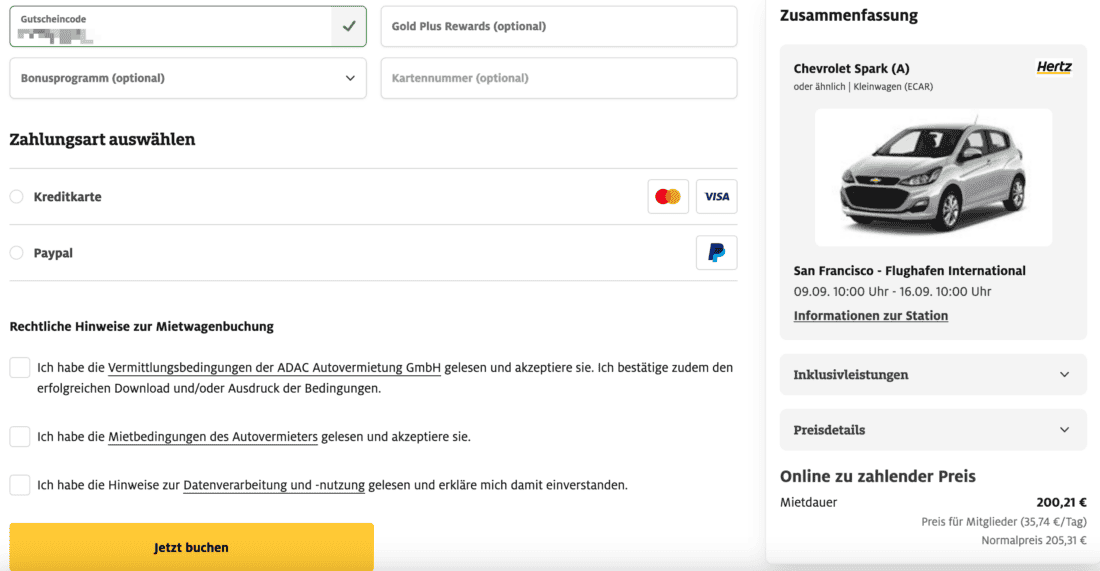Click the green checkmark in Gutscheincode field
Viewport: 1100px width, 571px height.
tap(348, 26)
